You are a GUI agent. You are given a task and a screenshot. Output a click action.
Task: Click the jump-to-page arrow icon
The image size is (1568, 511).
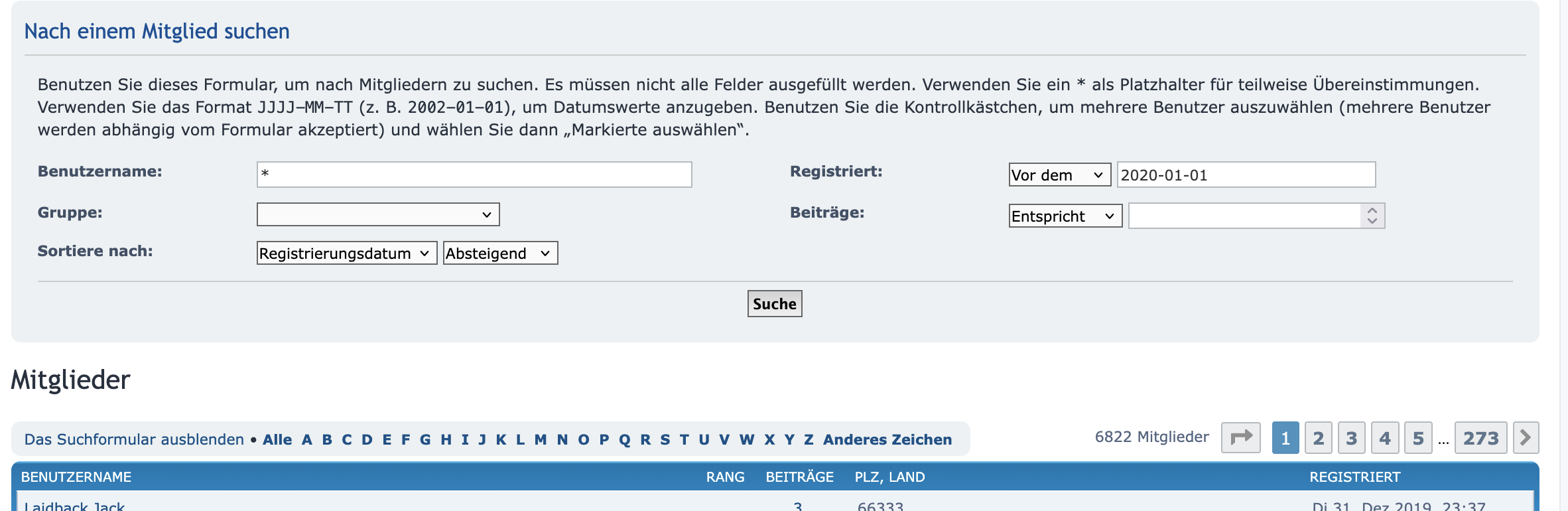(1240, 438)
